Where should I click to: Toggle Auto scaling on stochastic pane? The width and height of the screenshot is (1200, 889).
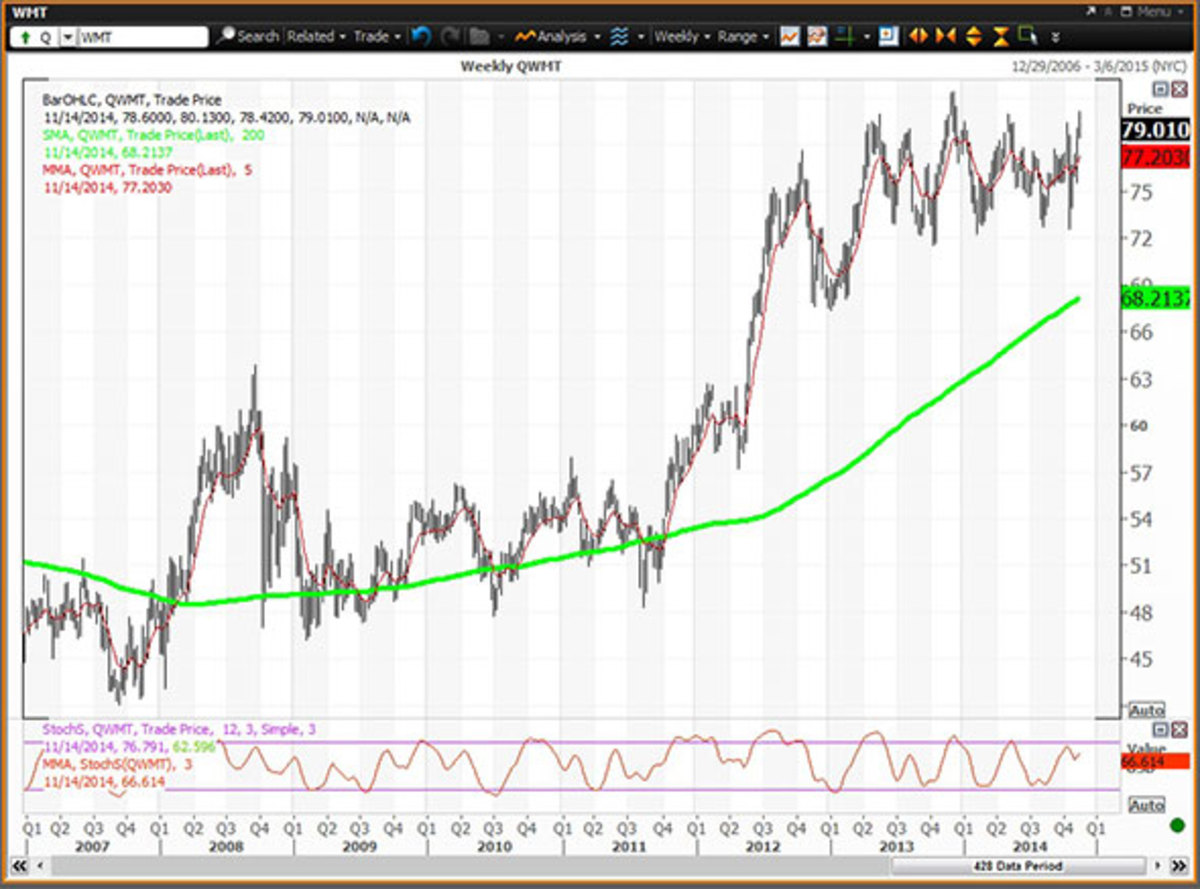tap(1146, 805)
